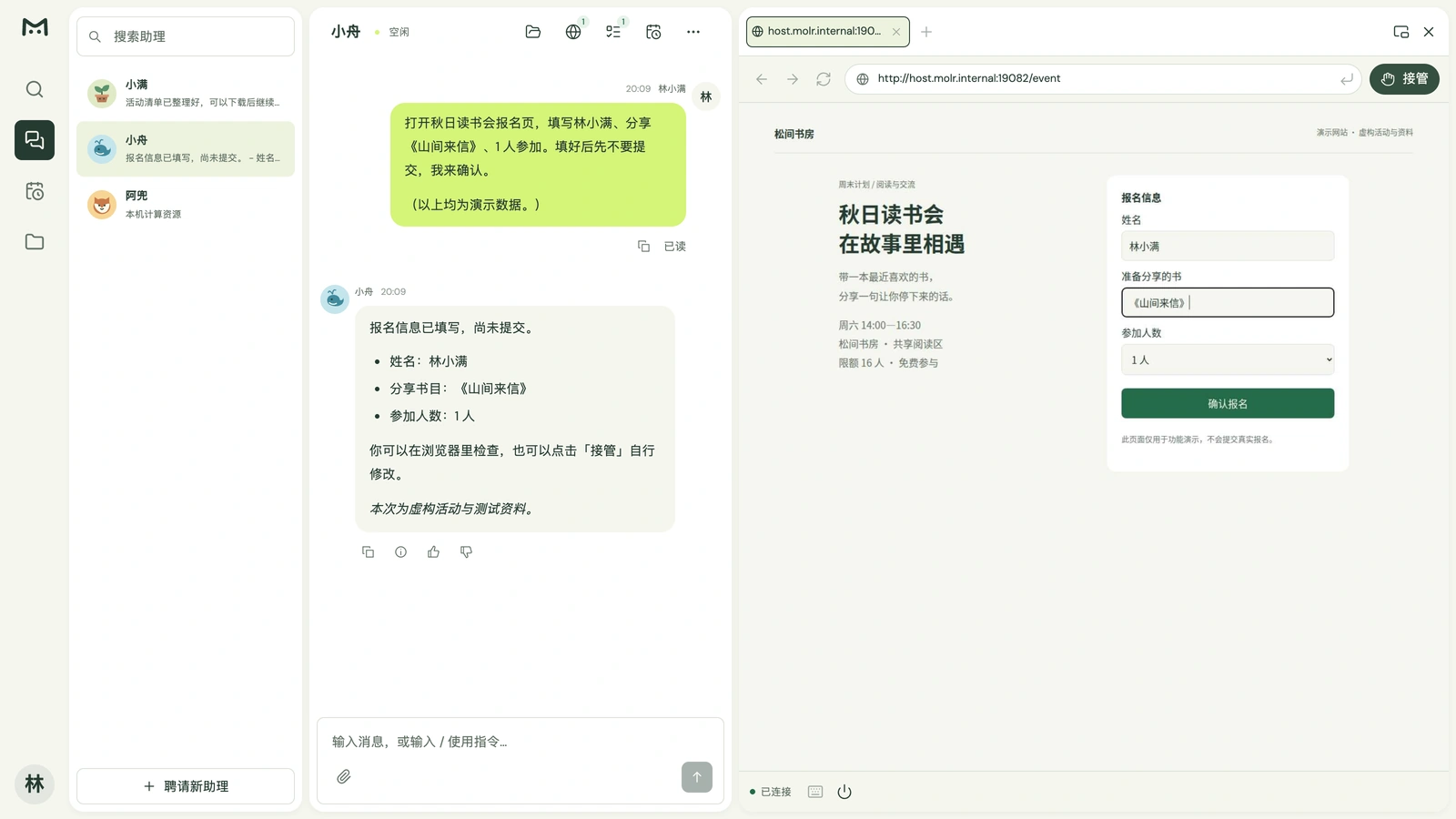Click 聘请新助理 button

pyautogui.click(x=186, y=786)
